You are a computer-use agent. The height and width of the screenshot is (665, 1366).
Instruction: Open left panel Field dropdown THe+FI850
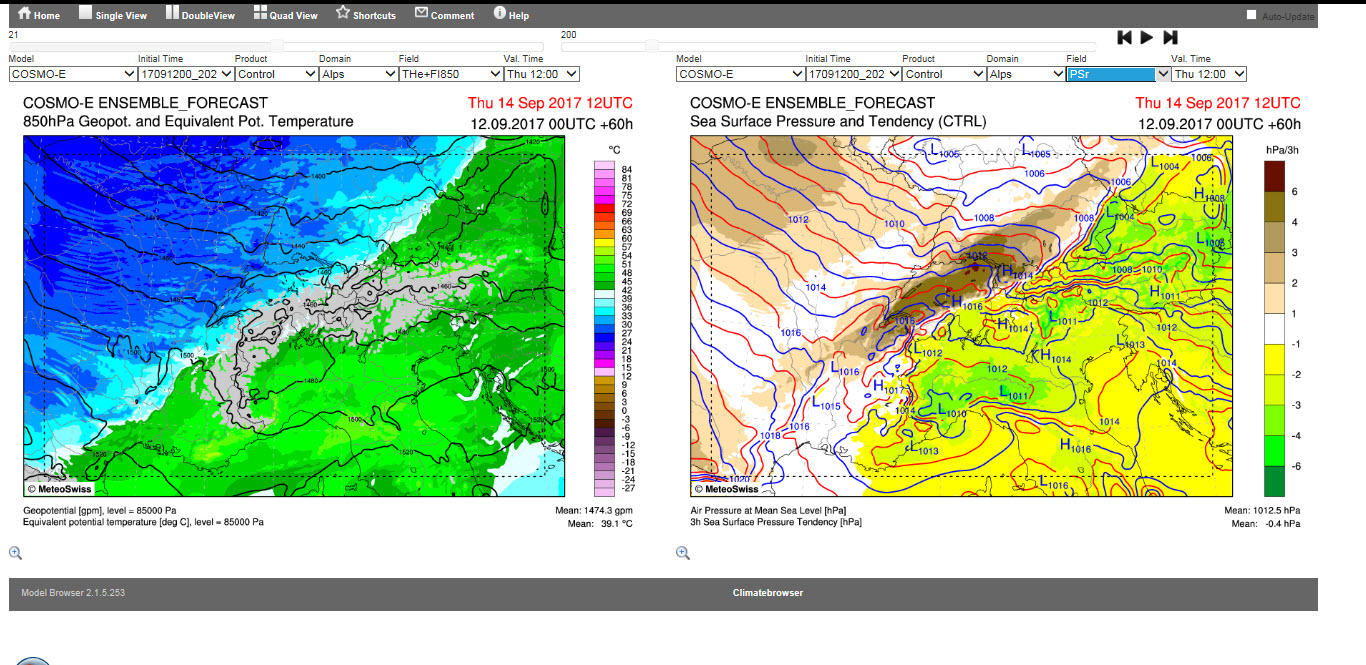click(450, 74)
